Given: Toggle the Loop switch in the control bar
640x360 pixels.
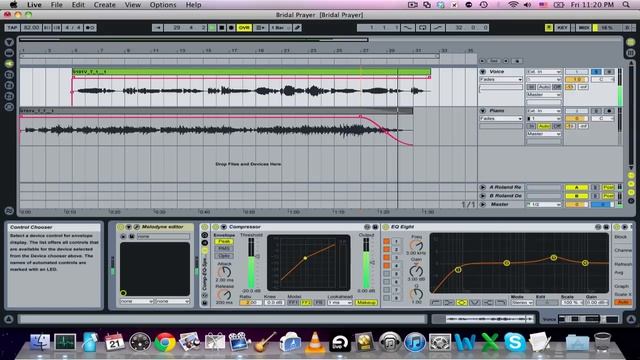Looking at the screenshot, I should click(422, 28).
